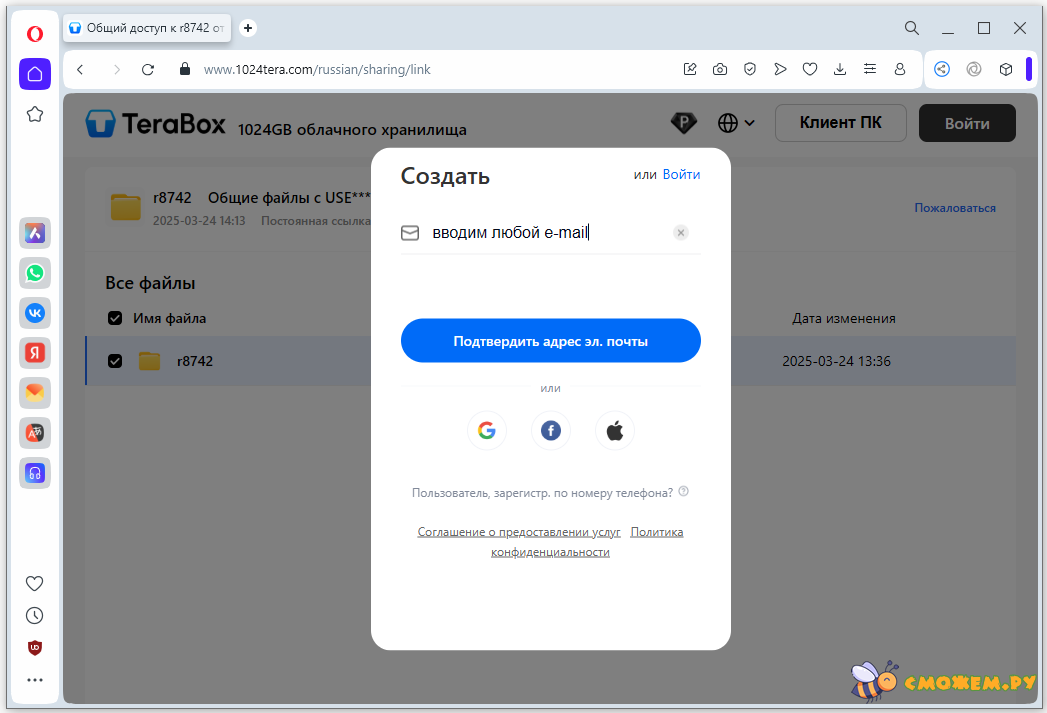Click the Все файлы heading

[x=150, y=283]
